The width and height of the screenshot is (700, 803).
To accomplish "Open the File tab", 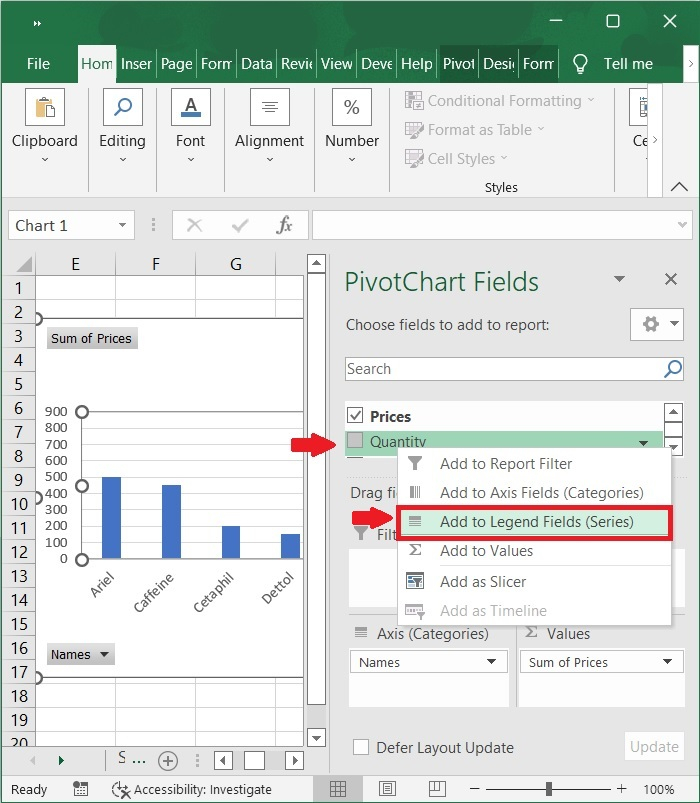I will [x=38, y=64].
